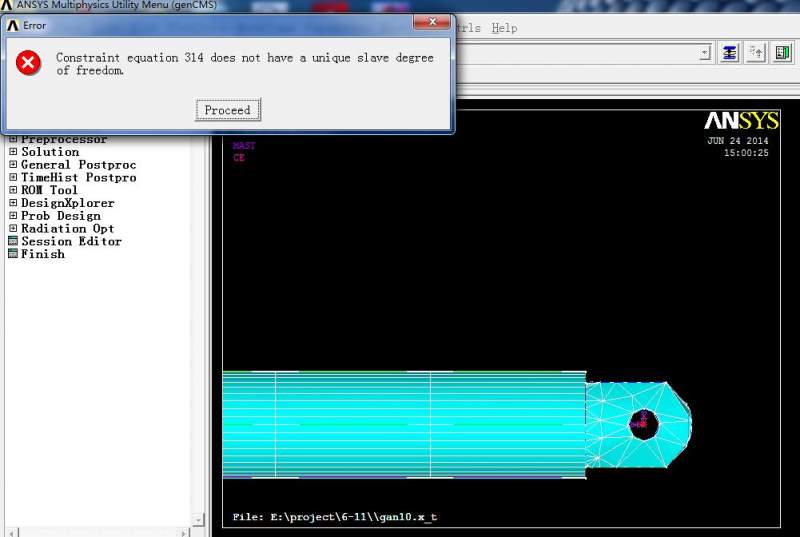800x537 pixels.
Task: Click the Reset Picking toolbar icon
Action: click(756, 53)
